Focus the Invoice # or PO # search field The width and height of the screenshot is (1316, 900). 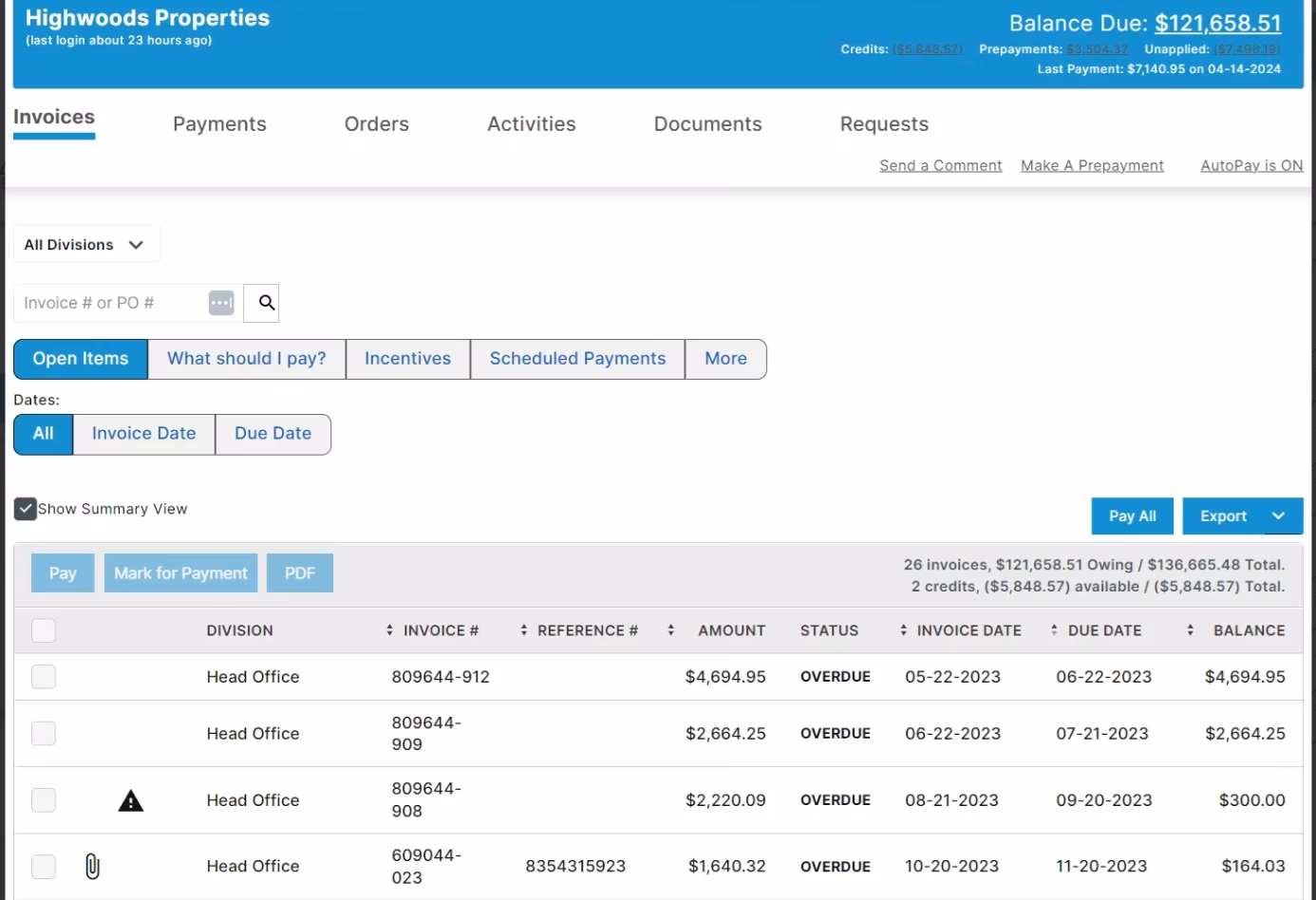tap(110, 303)
